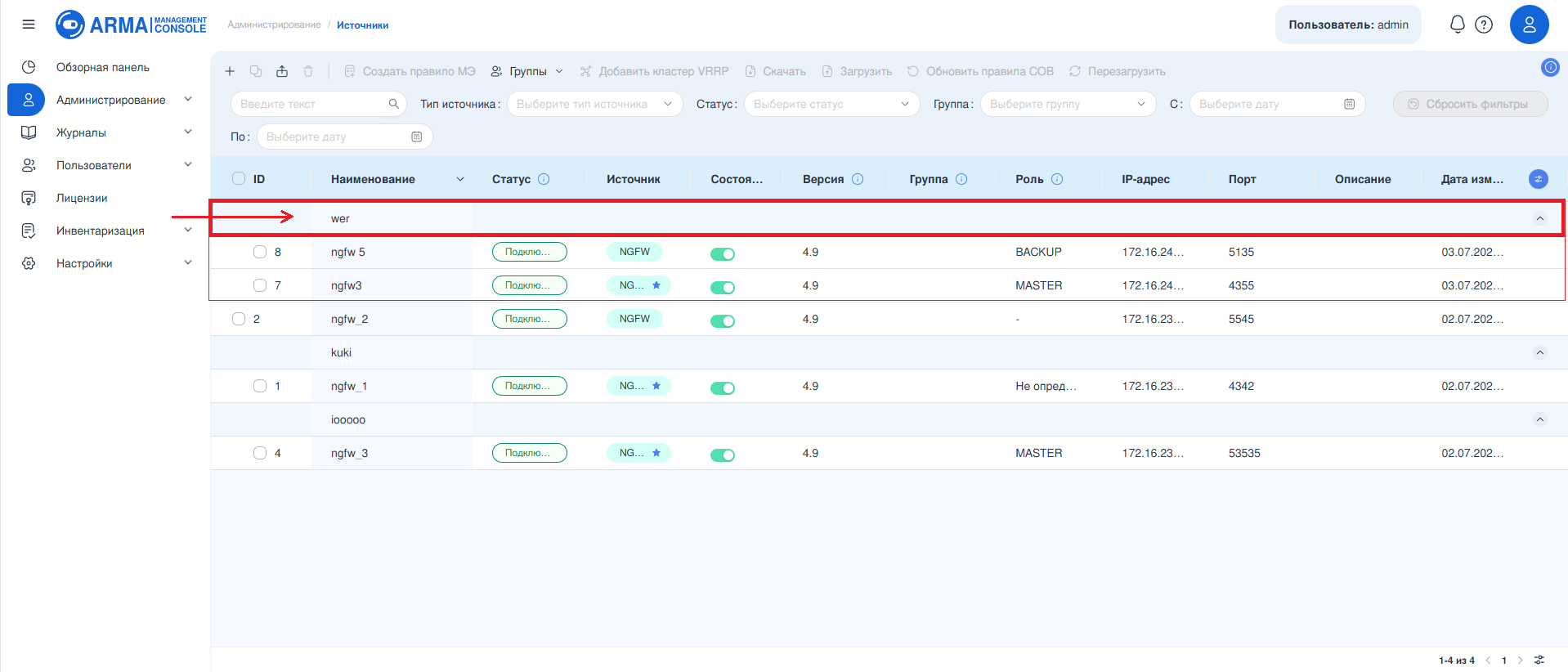Select the checkbox for ngfw_1 row

260,386
